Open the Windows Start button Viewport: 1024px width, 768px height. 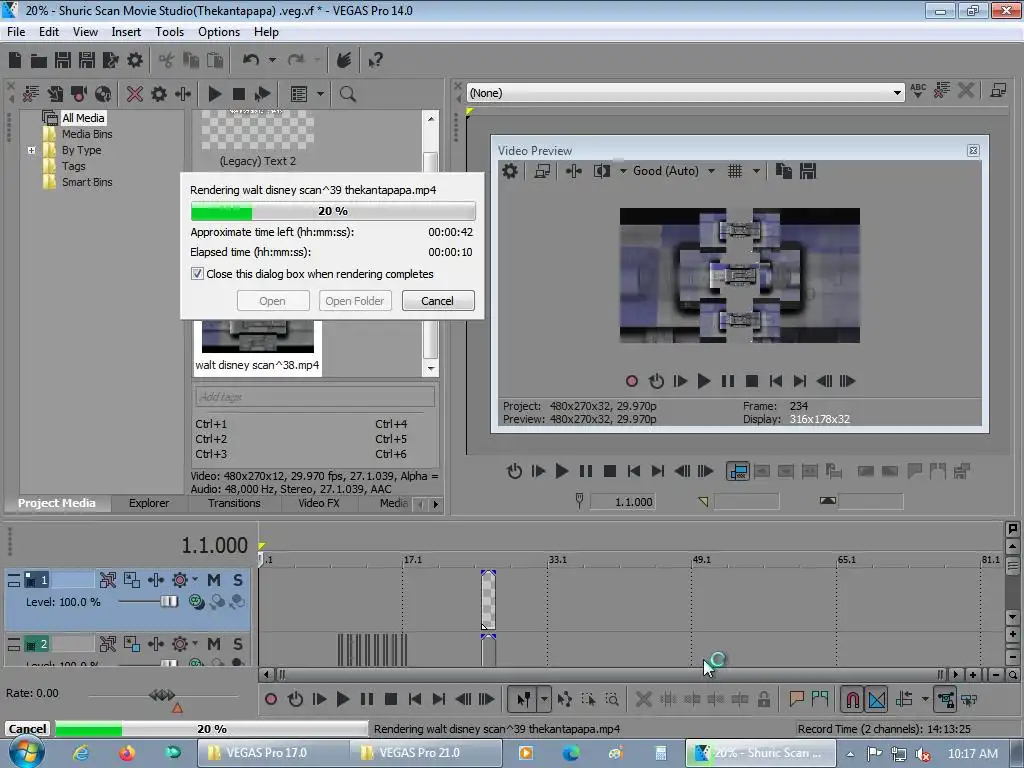click(x=26, y=752)
